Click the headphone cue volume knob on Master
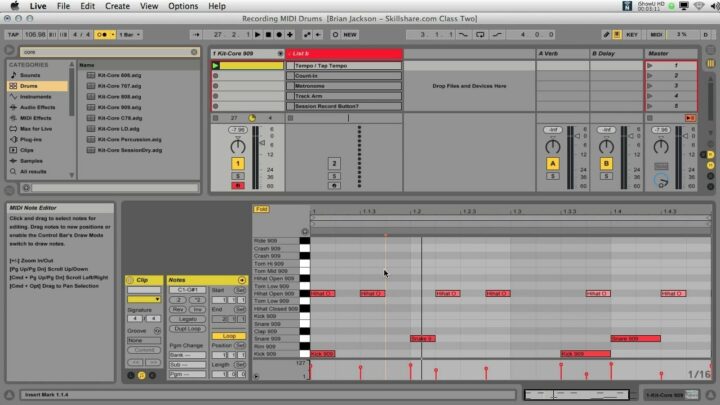This screenshot has width=720, height=405. coord(660,180)
